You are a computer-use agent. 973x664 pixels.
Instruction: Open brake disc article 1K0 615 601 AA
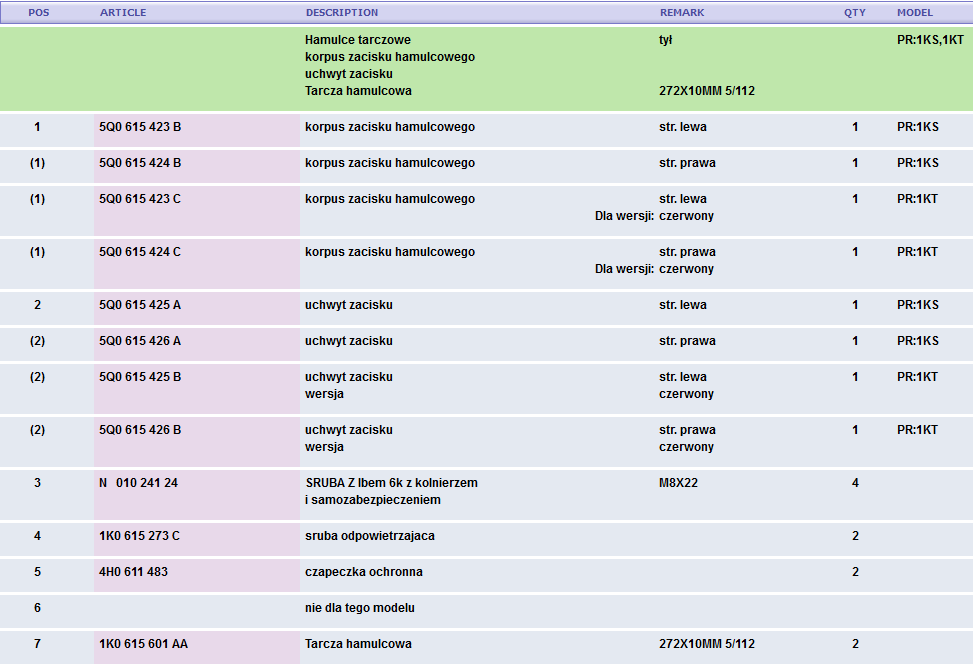pyautogui.click(x=143, y=644)
